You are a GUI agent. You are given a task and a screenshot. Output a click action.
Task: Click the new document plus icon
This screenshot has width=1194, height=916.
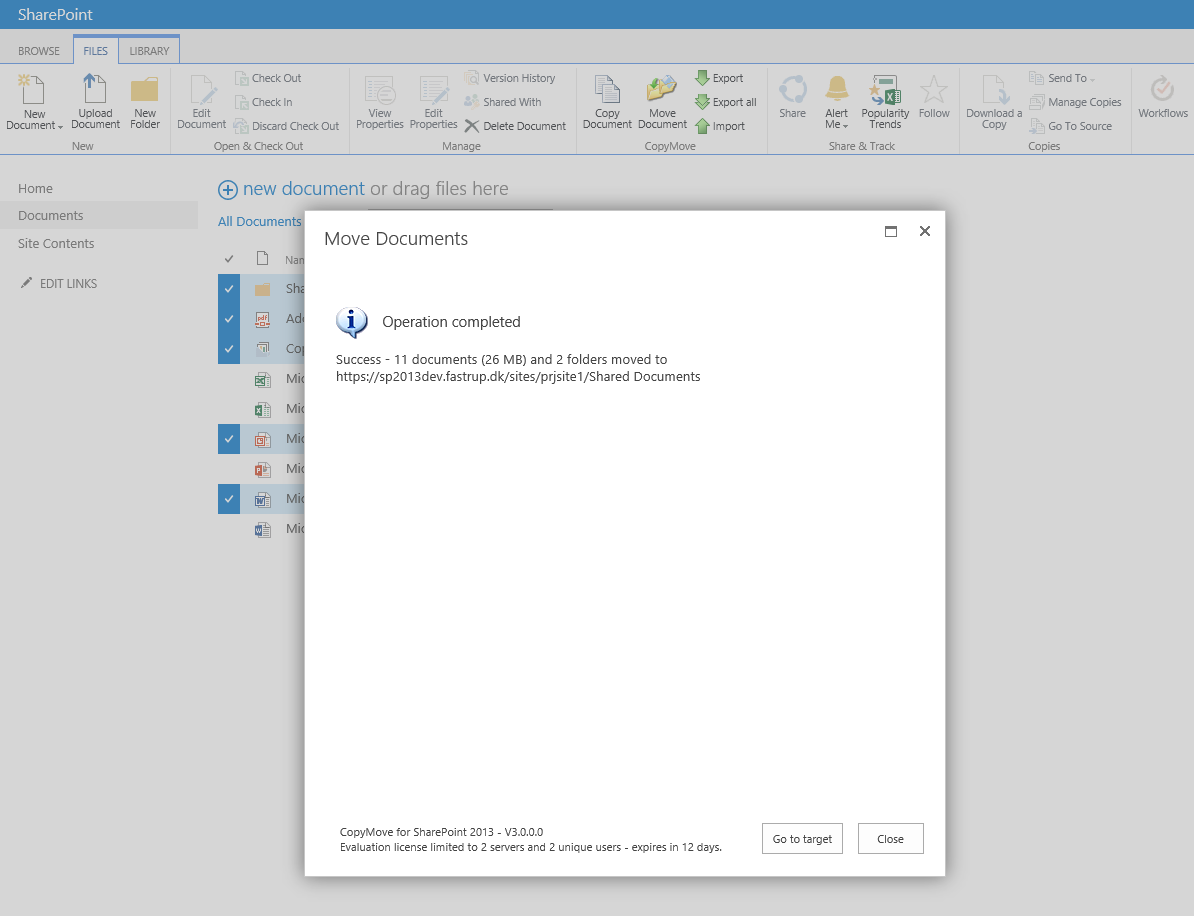(x=228, y=190)
